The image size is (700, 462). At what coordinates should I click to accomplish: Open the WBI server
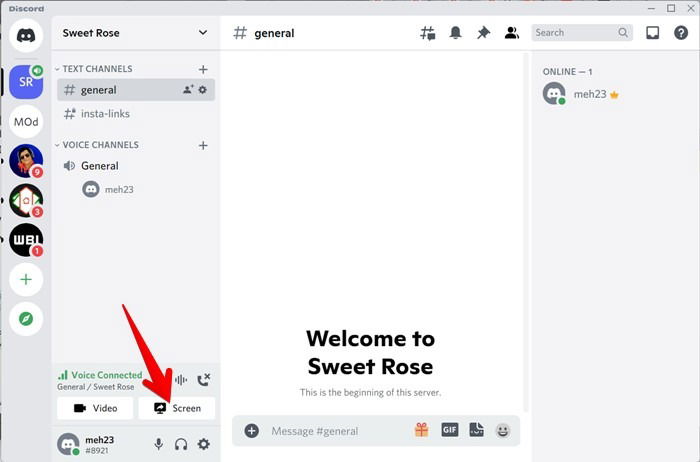coord(26,240)
